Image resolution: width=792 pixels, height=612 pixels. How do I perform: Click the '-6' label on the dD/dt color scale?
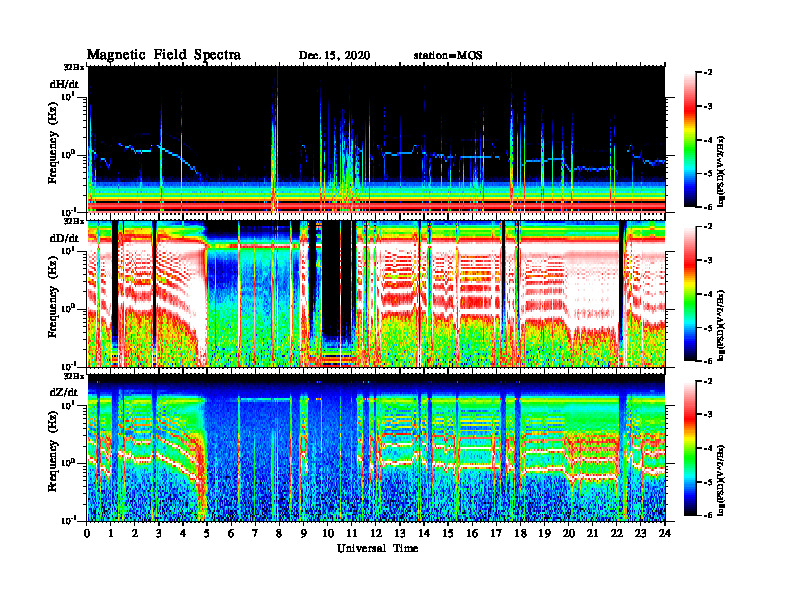click(708, 361)
